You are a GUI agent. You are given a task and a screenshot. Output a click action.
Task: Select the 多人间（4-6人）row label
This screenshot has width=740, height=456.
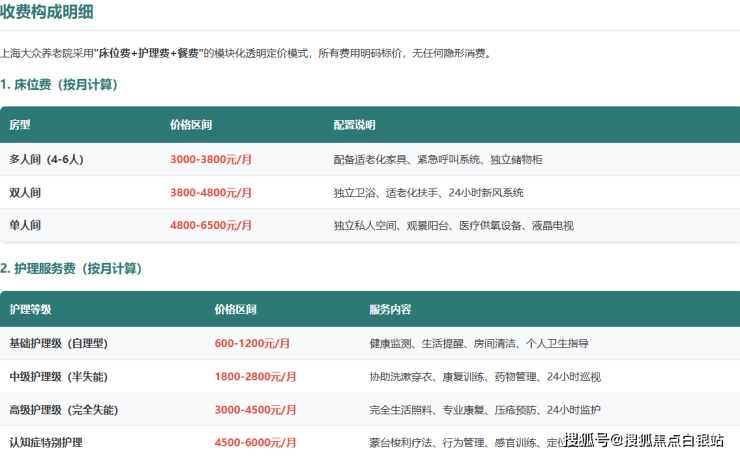(45, 159)
